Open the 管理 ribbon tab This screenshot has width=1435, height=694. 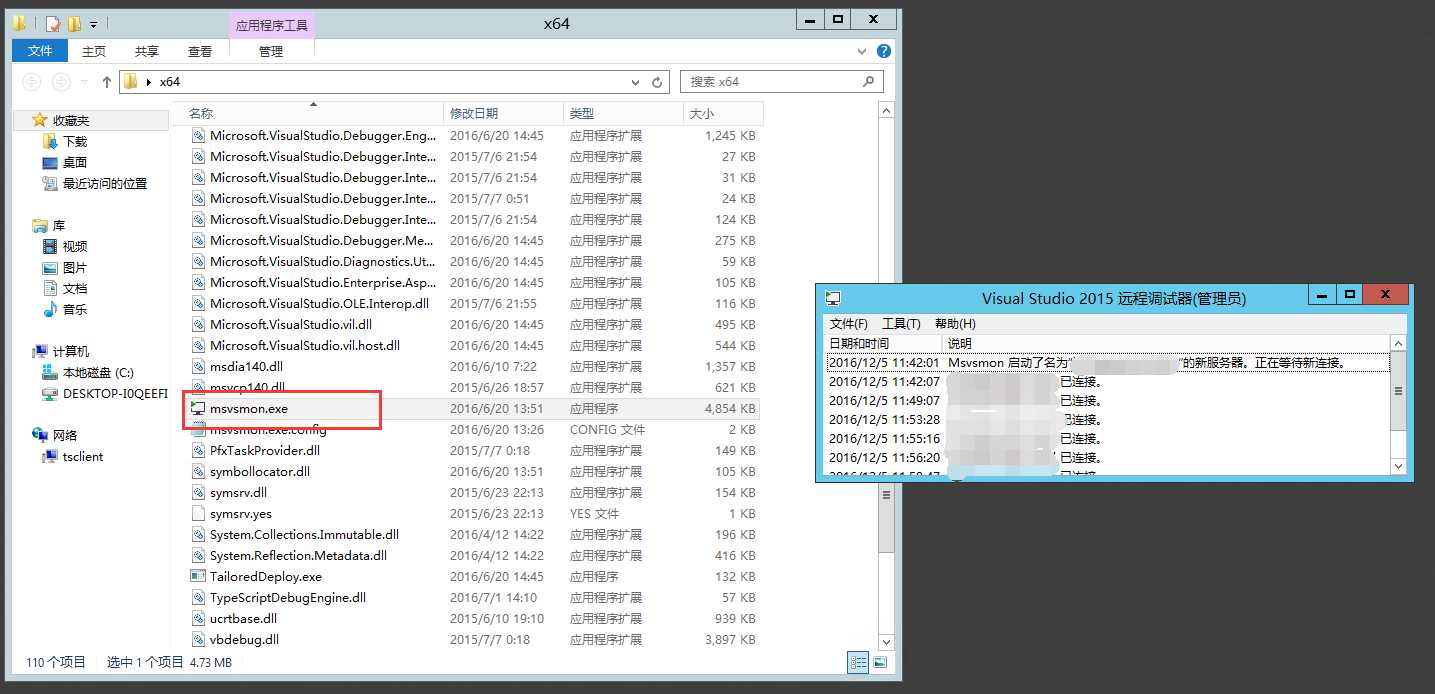pyautogui.click(x=271, y=51)
